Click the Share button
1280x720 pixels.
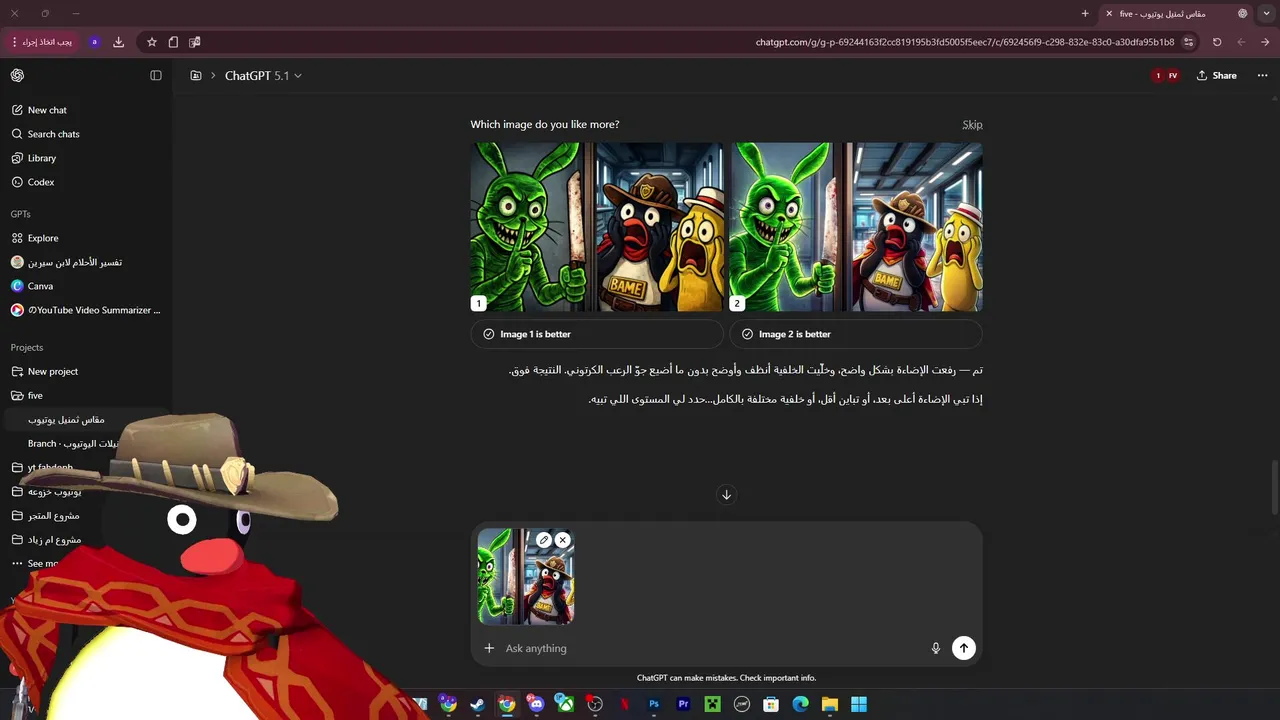(x=1216, y=76)
